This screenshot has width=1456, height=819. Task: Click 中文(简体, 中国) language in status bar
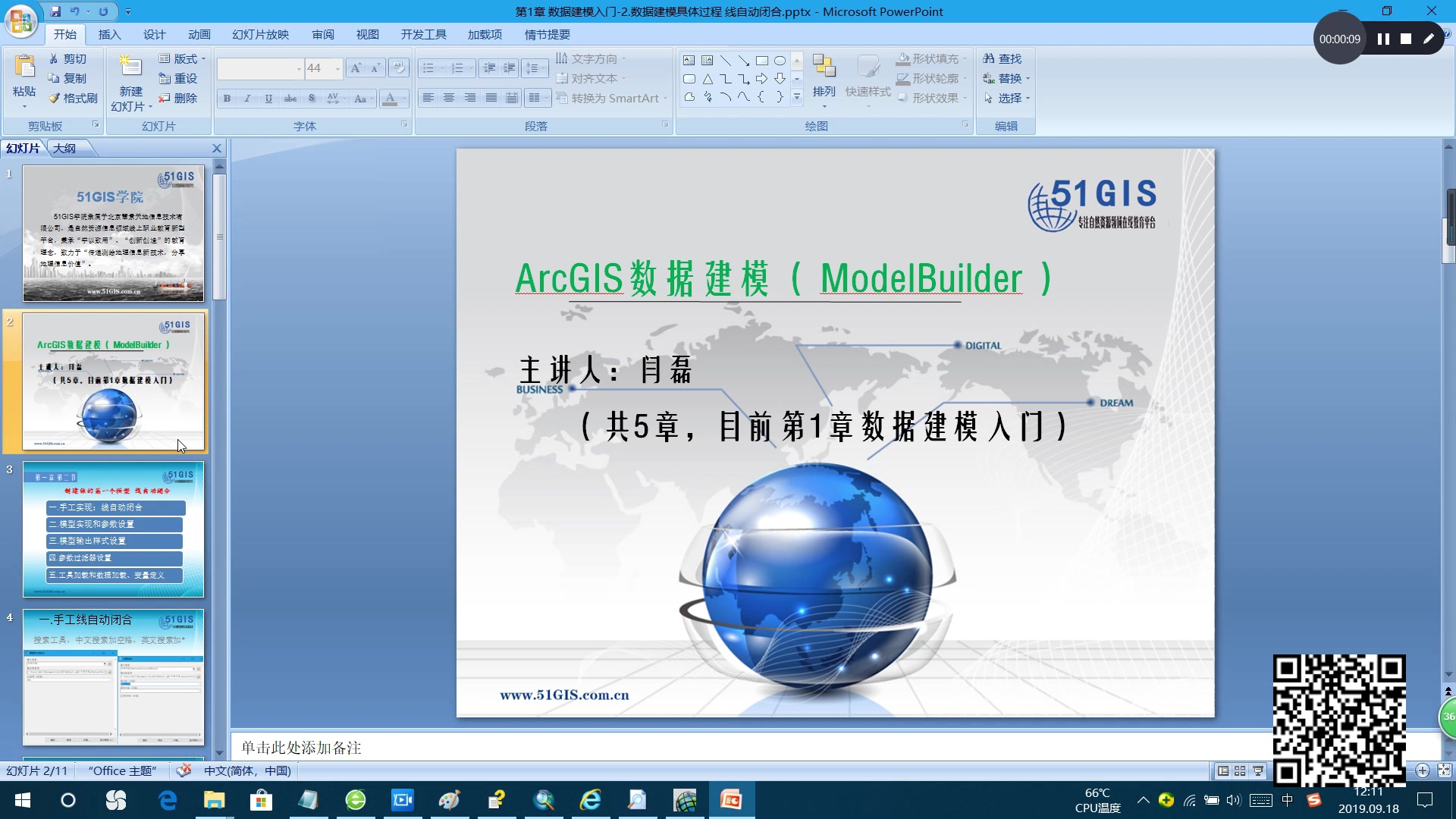[x=247, y=770]
